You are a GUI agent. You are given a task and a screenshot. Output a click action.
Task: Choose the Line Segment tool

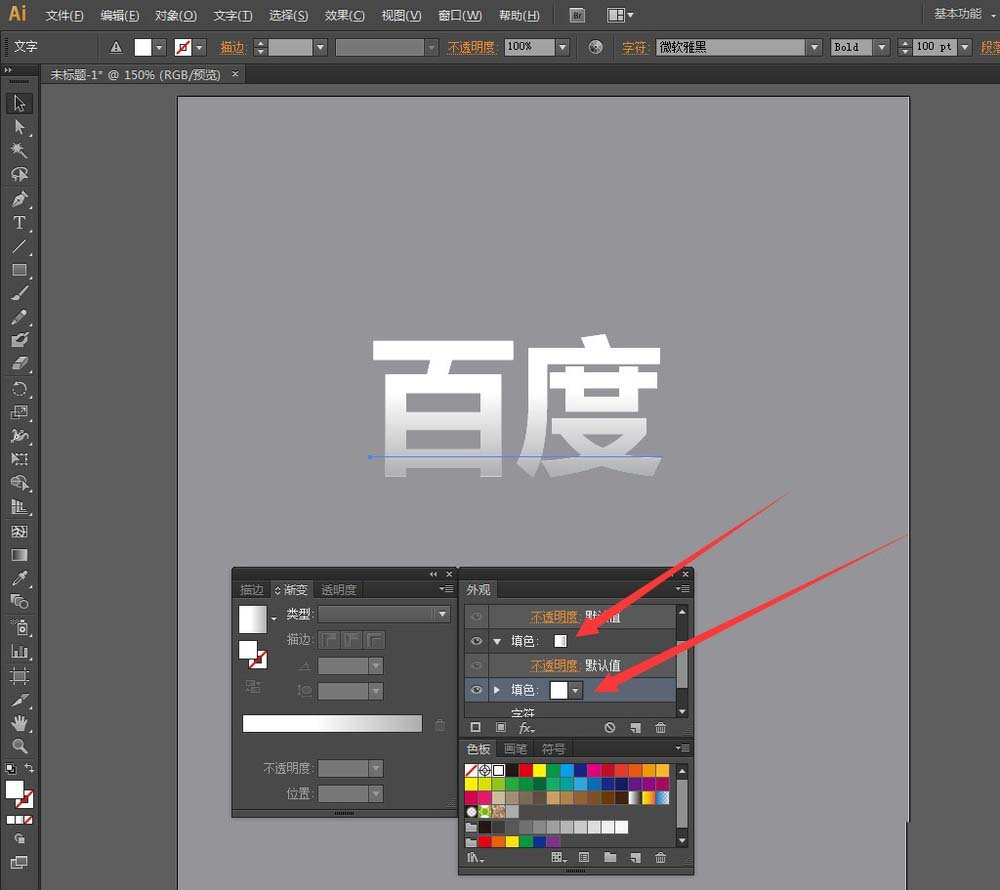[x=19, y=246]
